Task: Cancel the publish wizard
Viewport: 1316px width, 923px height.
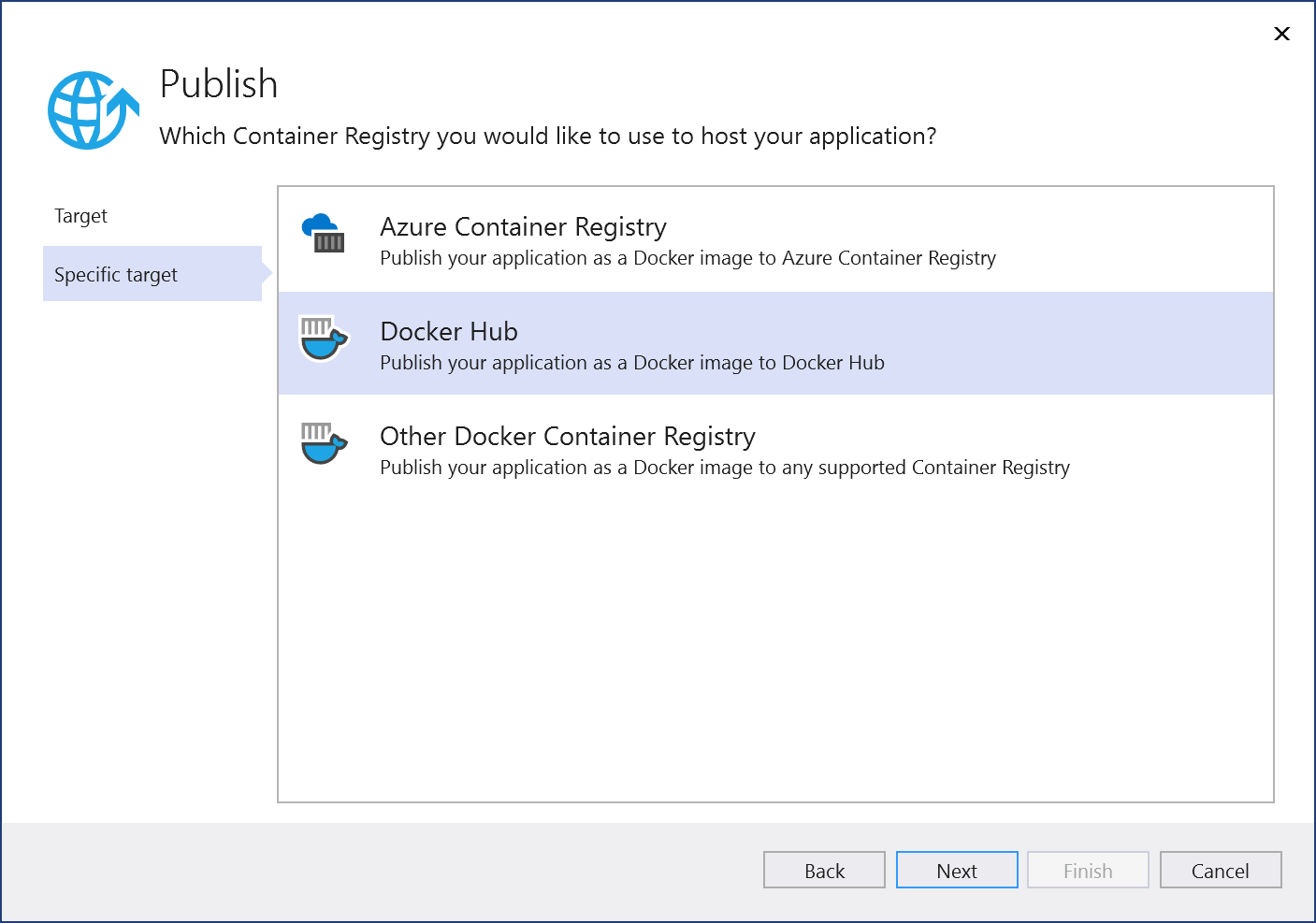Action: (1220, 870)
